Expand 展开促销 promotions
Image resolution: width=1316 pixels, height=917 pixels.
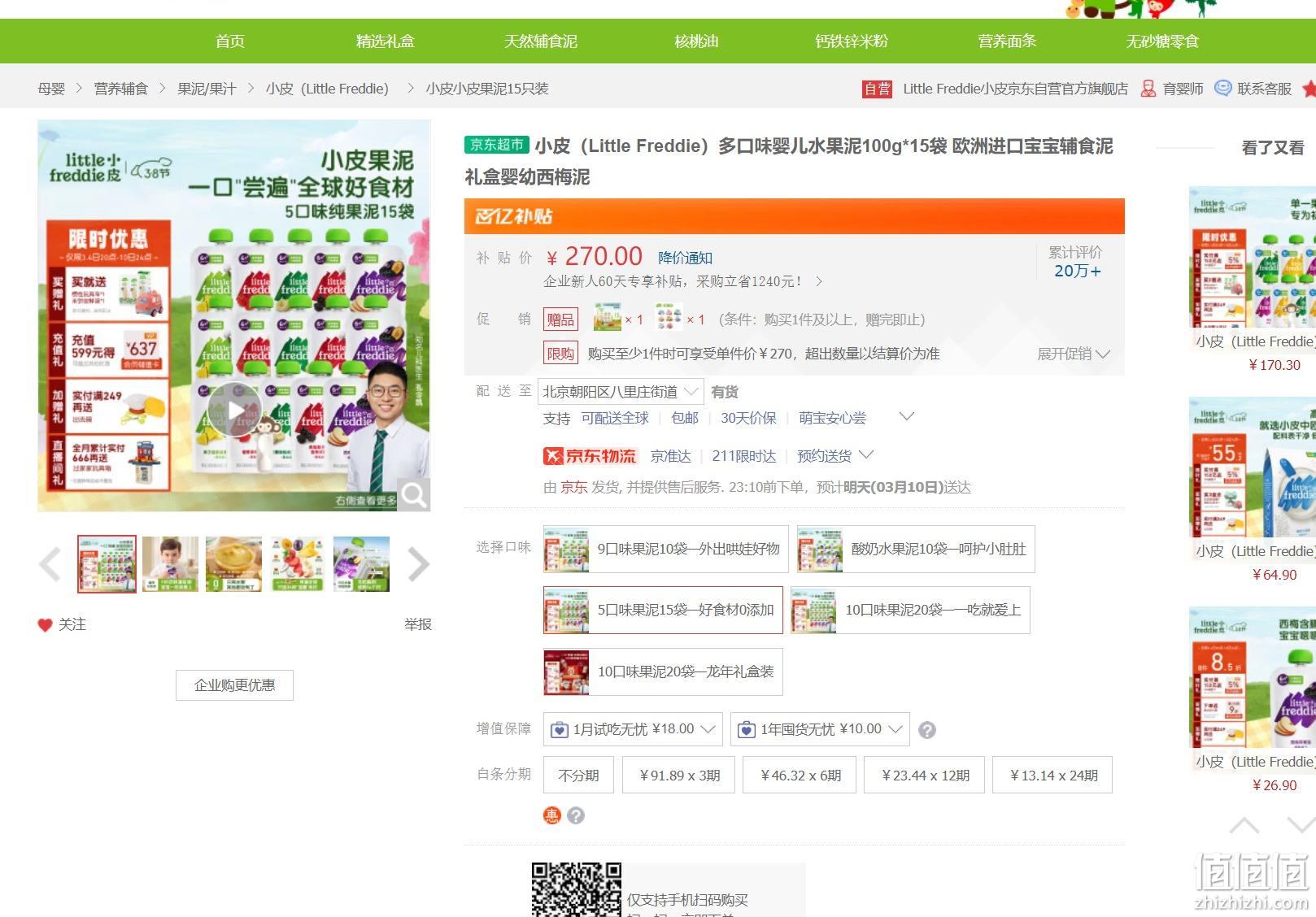tap(1074, 354)
